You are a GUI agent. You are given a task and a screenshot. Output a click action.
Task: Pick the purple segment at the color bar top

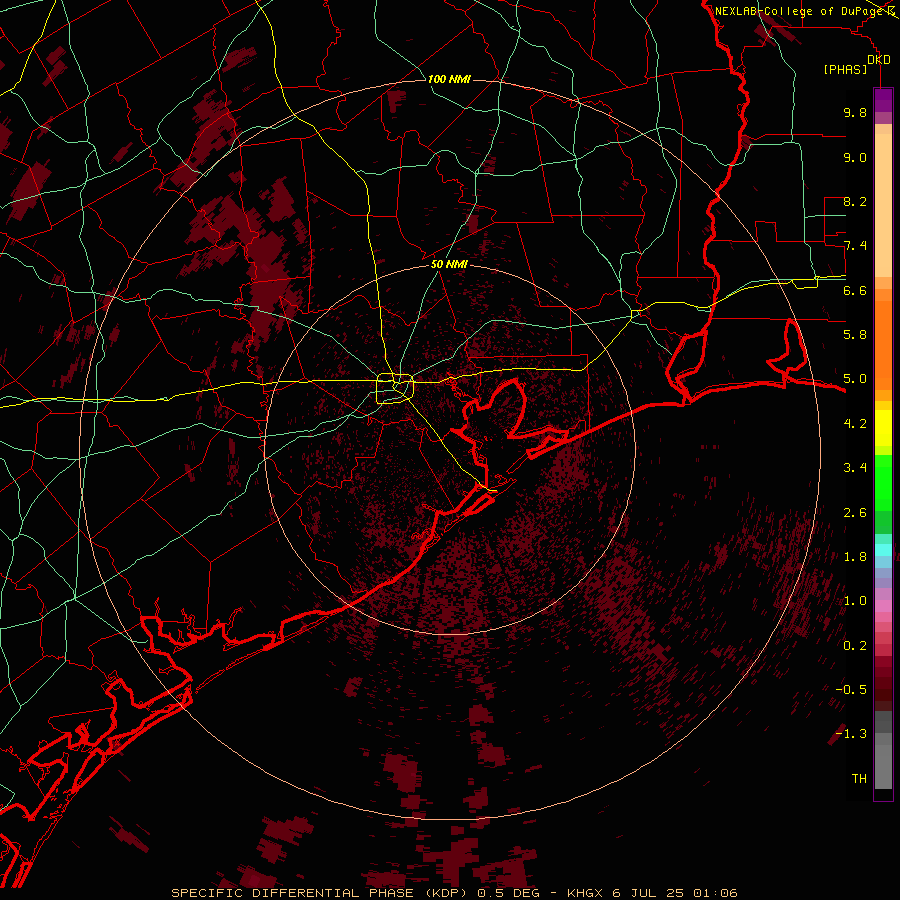click(x=883, y=100)
